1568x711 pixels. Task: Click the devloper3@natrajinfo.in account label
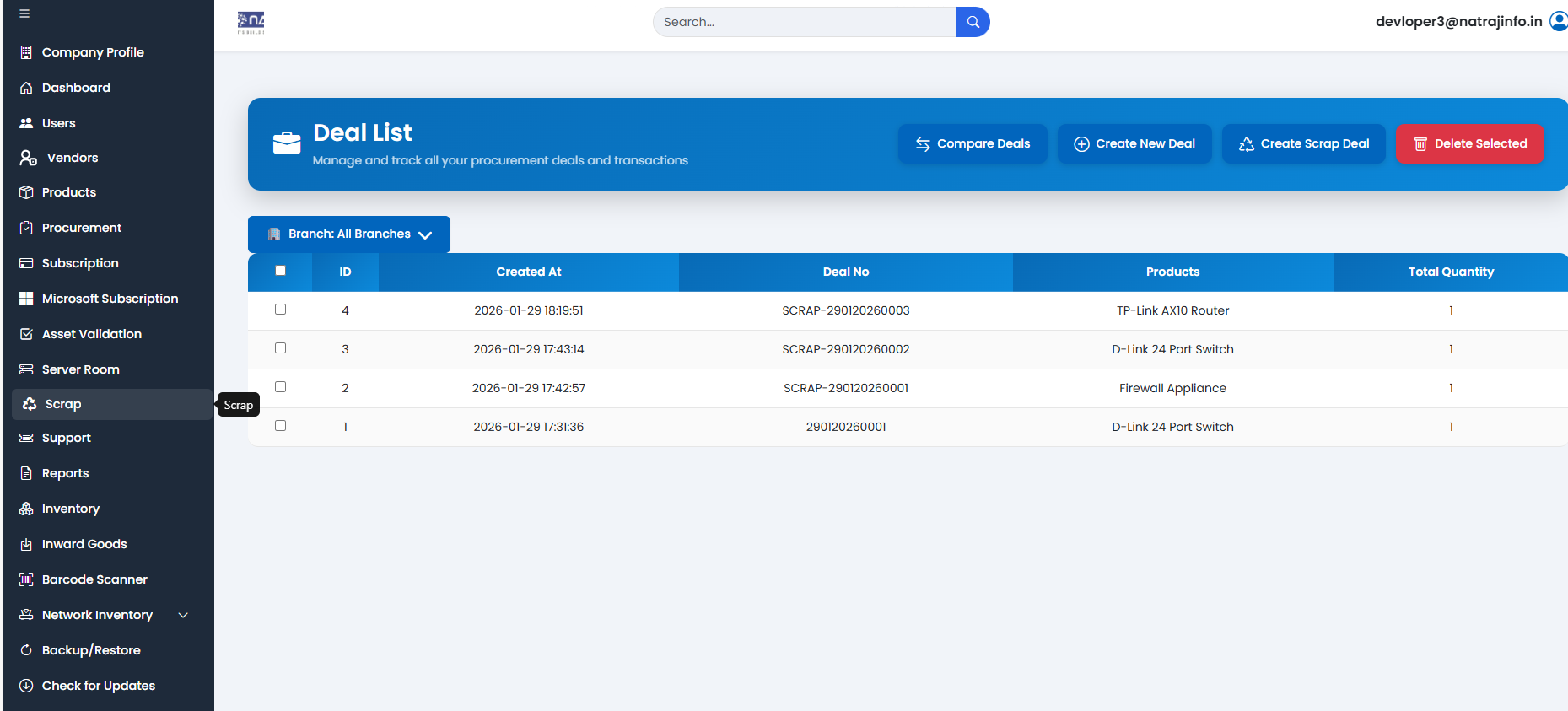(x=1458, y=21)
